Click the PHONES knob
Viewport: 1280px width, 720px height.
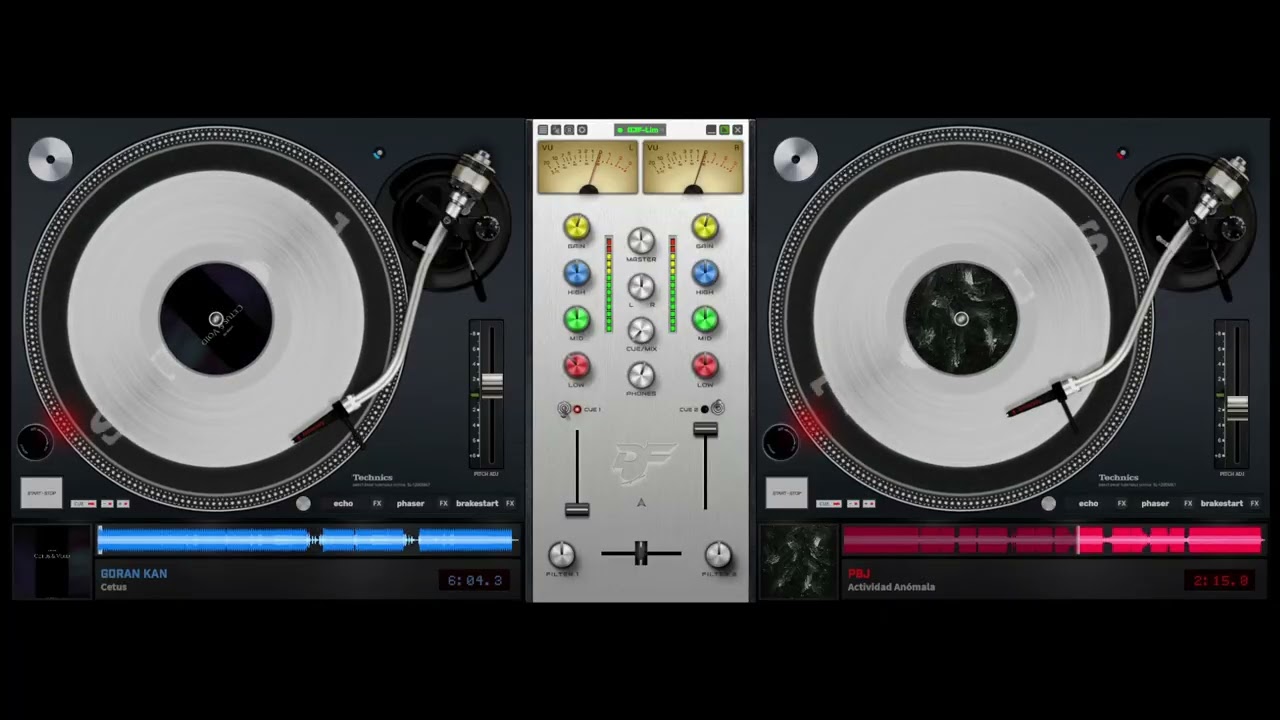641,376
